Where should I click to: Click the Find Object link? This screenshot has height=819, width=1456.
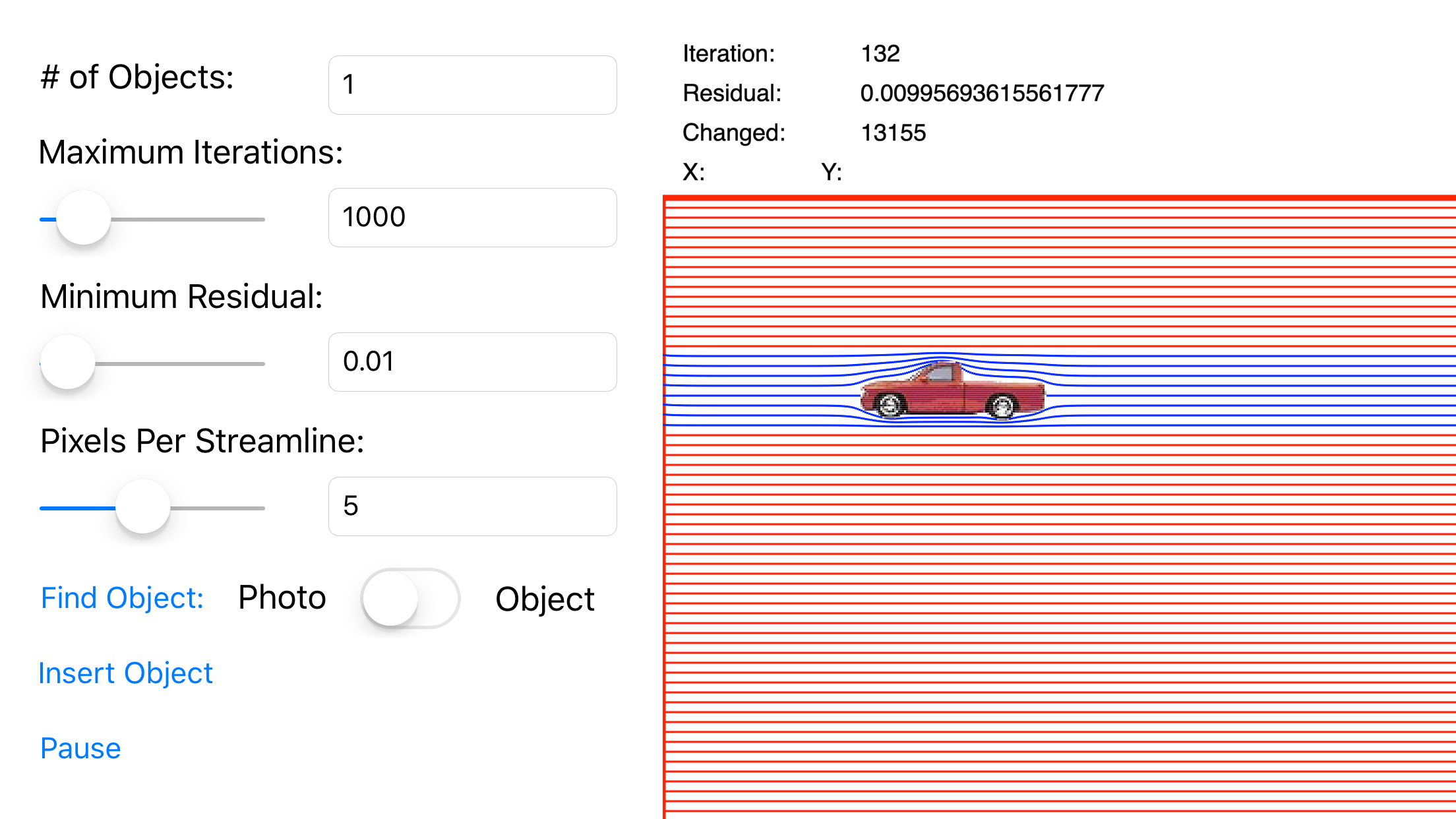pos(122,598)
